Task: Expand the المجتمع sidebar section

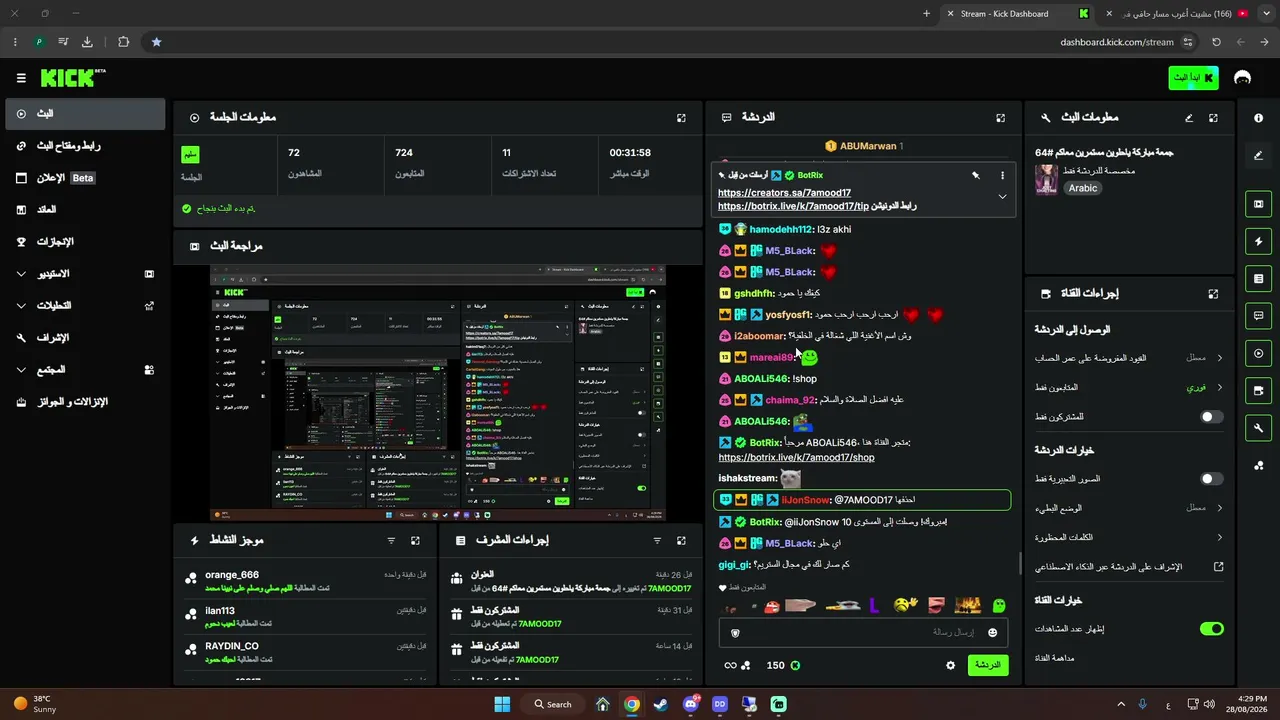Action: pos(84,370)
